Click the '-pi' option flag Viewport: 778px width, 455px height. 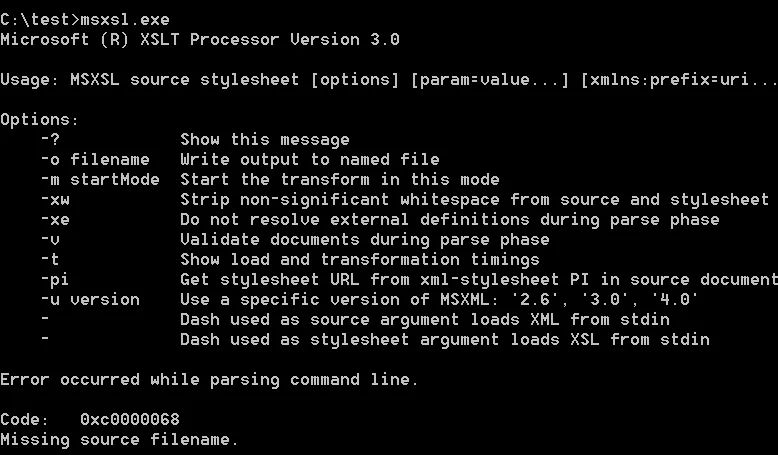(55, 280)
